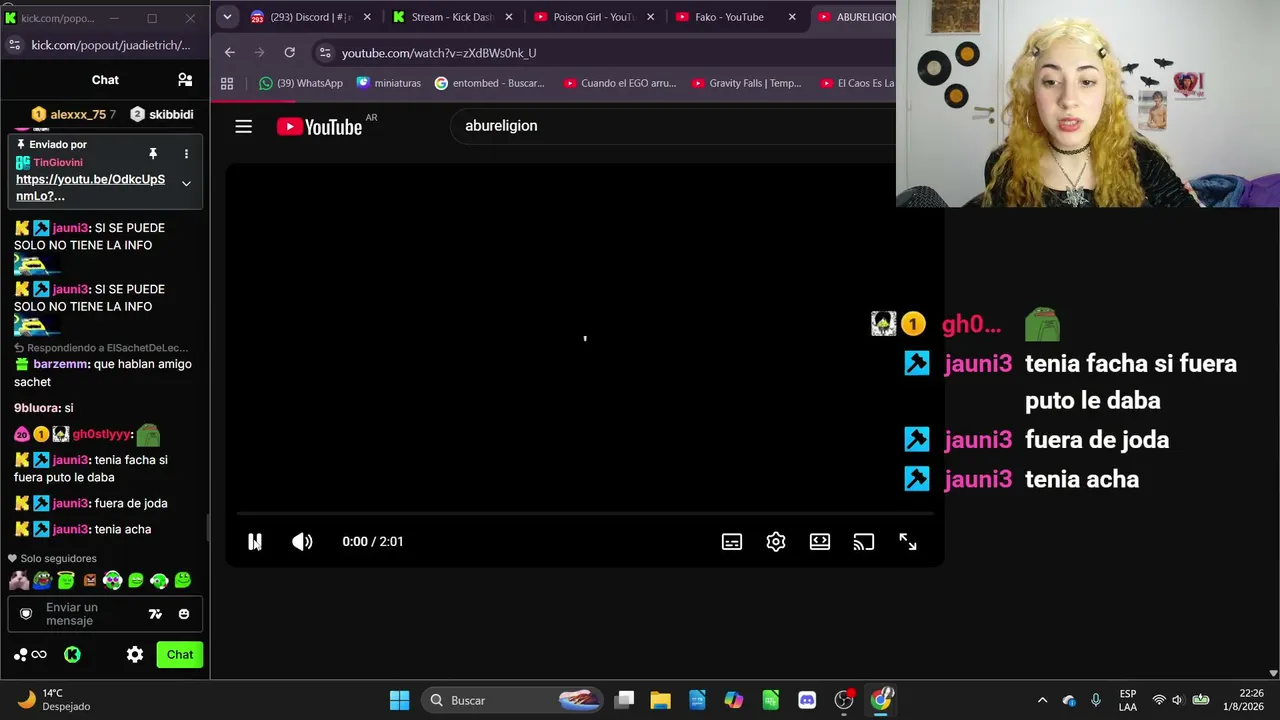Open the miniaturas bookmark
Screen dimensions: 1280x720
point(389,83)
